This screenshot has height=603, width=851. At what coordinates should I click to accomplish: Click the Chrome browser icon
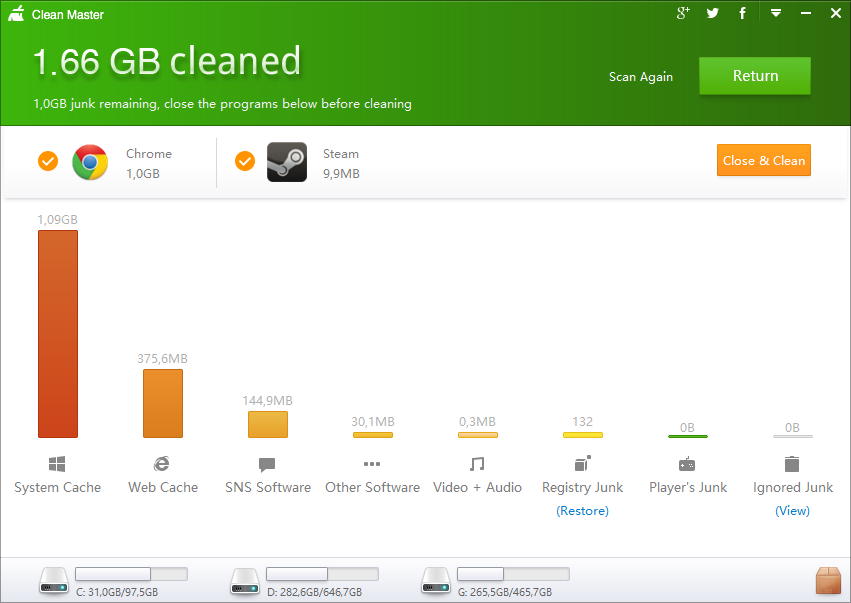[x=90, y=162]
